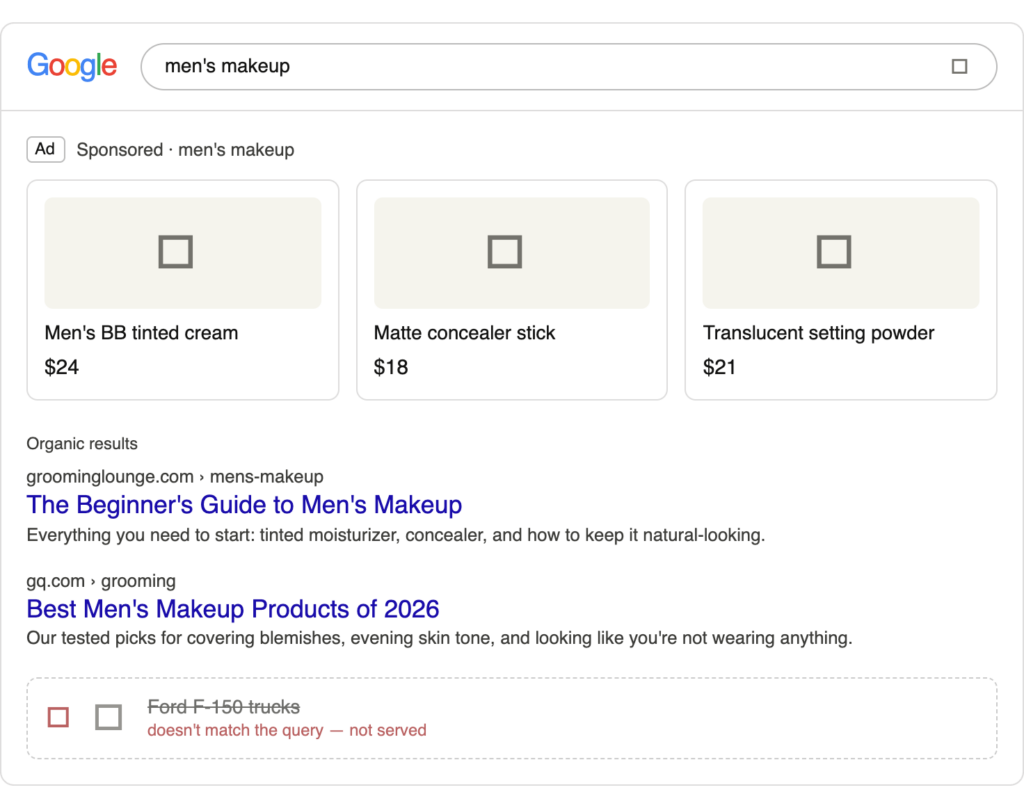Open the Matte concealer stick image

click(512, 253)
